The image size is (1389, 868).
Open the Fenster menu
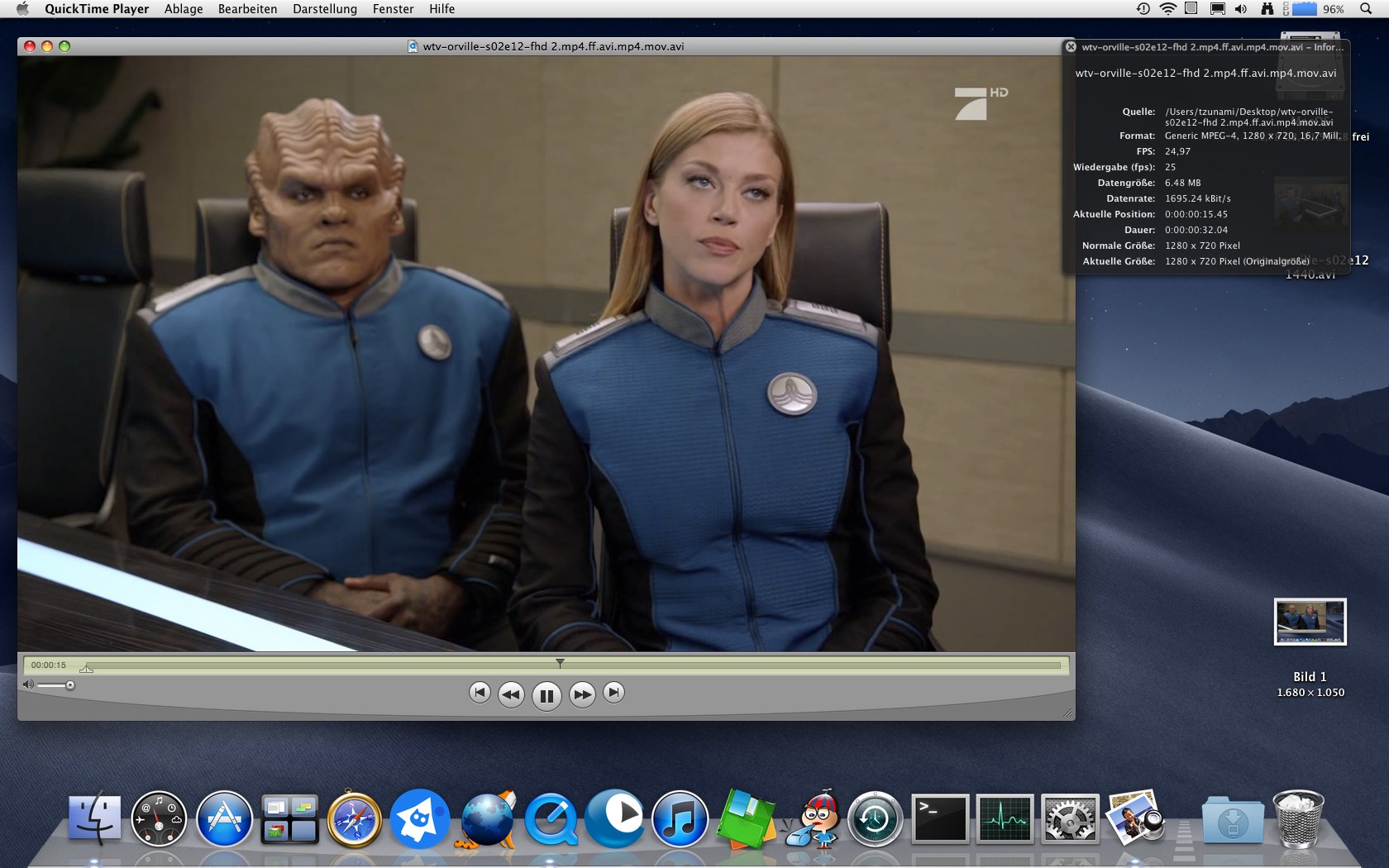(393, 9)
